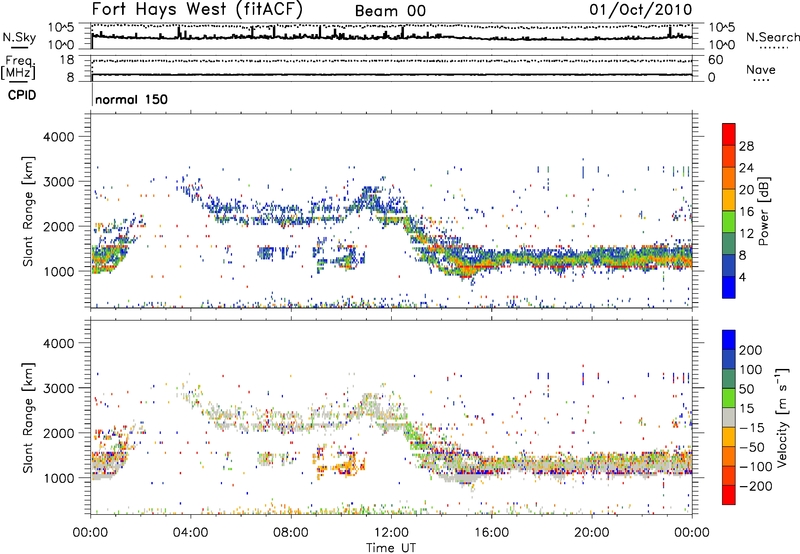Click the '10^5' label on the left noise axis
The height and width of the screenshot is (554, 800).
point(62,28)
